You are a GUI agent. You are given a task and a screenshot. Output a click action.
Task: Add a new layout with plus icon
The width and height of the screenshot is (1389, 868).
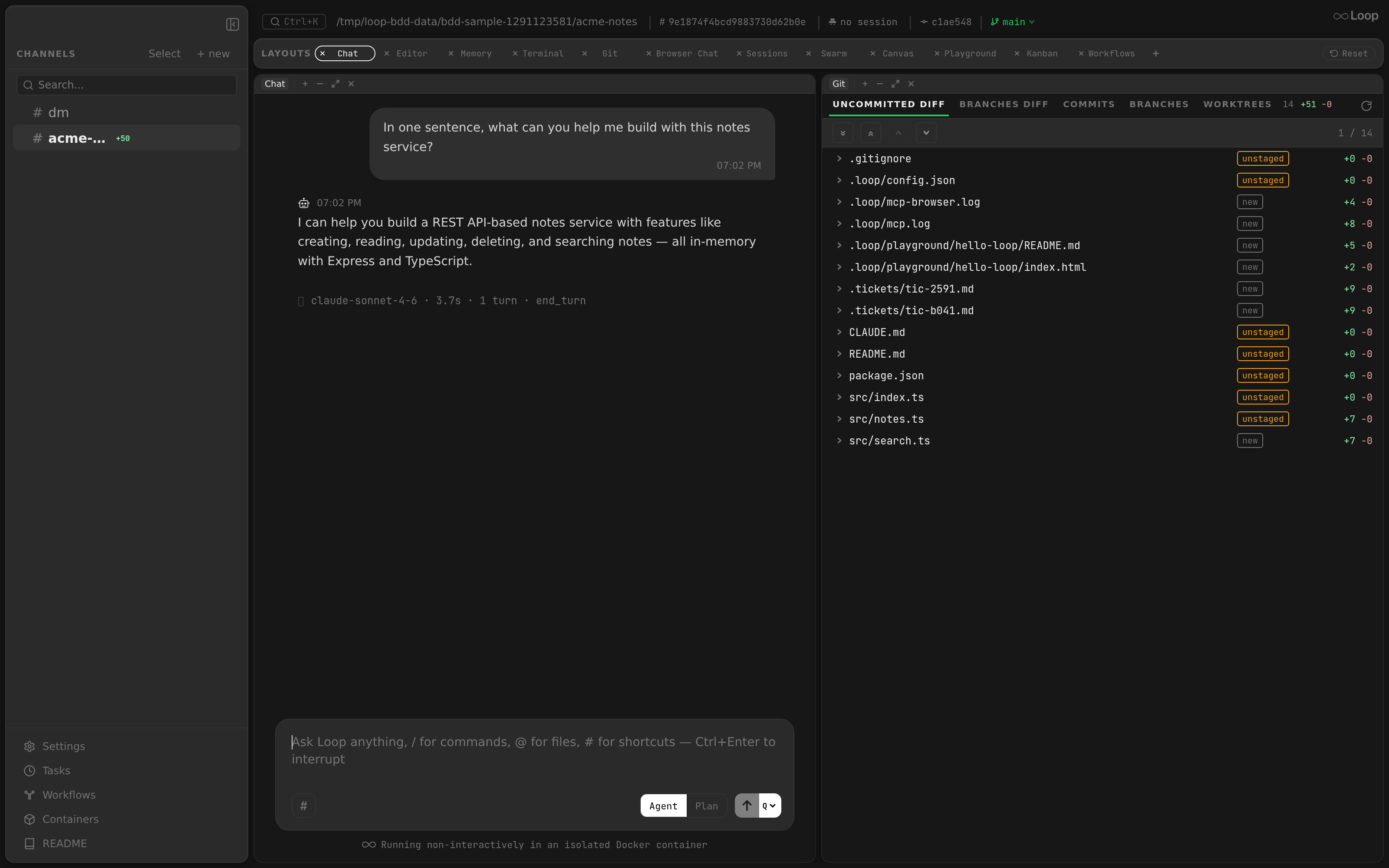click(x=1155, y=53)
